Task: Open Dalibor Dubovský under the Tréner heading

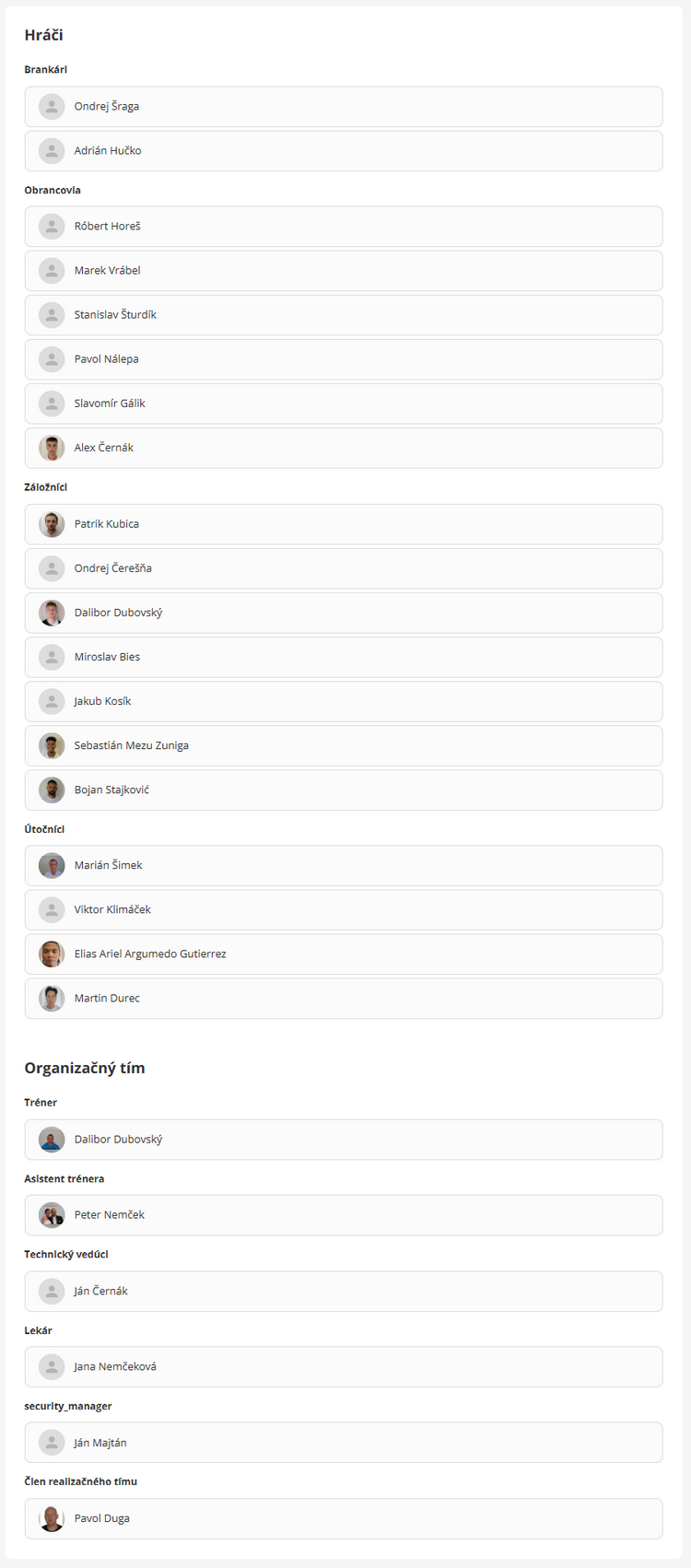Action: [x=118, y=1140]
